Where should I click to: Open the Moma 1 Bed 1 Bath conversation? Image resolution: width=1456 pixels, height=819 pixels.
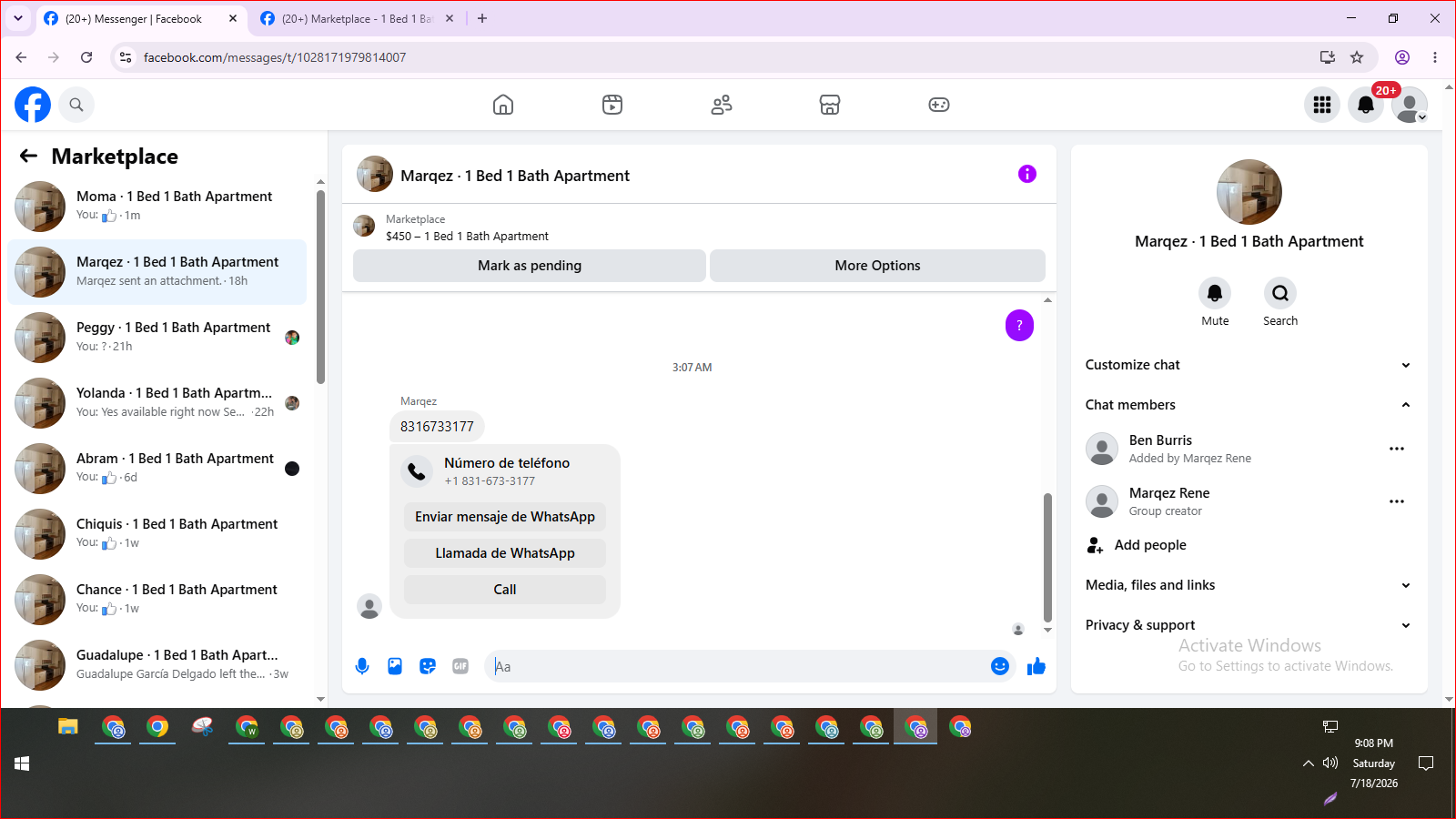coord(157,207)
